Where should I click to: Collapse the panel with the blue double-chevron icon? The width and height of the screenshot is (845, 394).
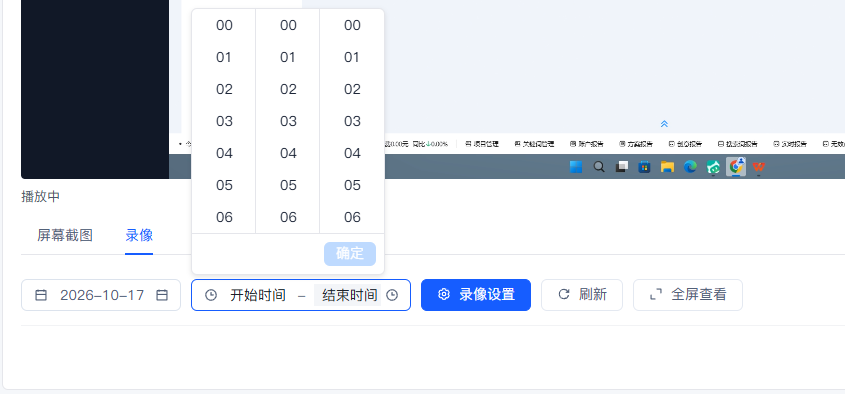click(x=664, y=124)
